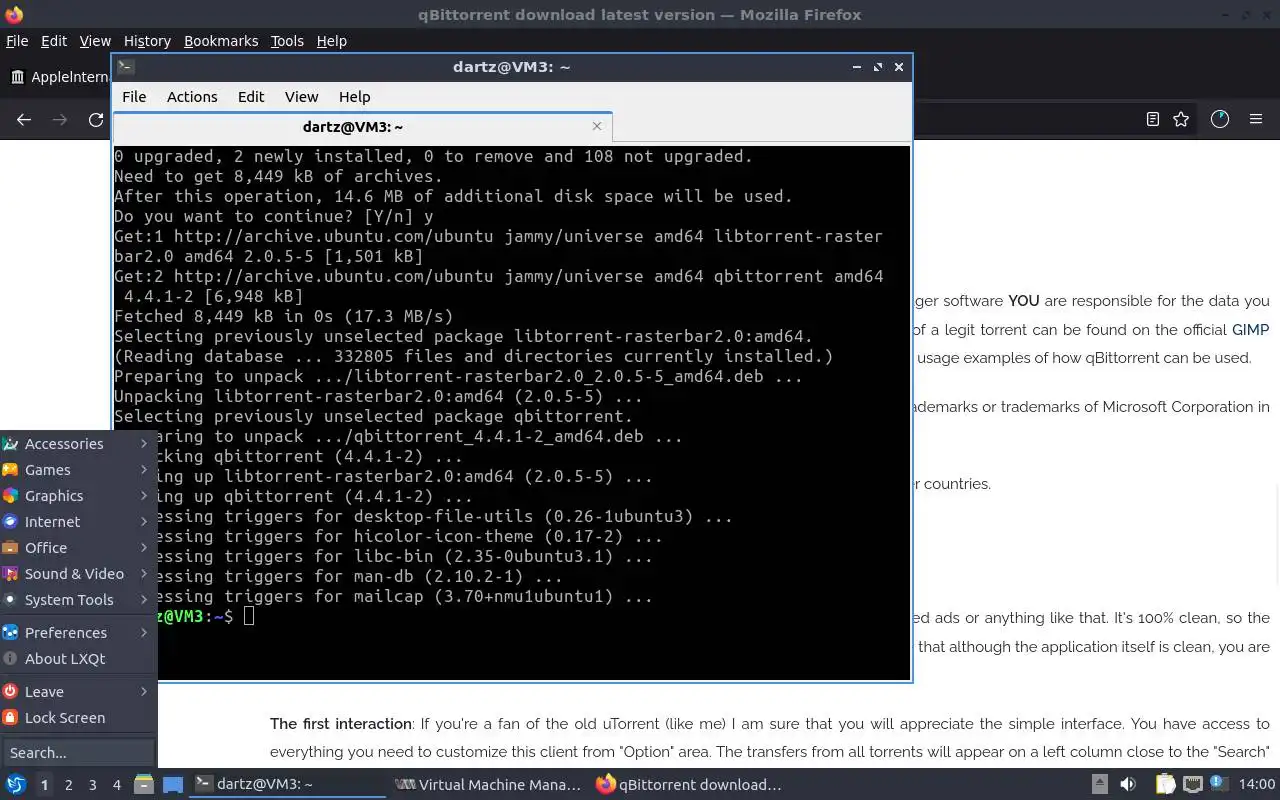Bookmark this page with the star icon
The height and width of the screenshot is (800, 1280).
click(1181, 119)
